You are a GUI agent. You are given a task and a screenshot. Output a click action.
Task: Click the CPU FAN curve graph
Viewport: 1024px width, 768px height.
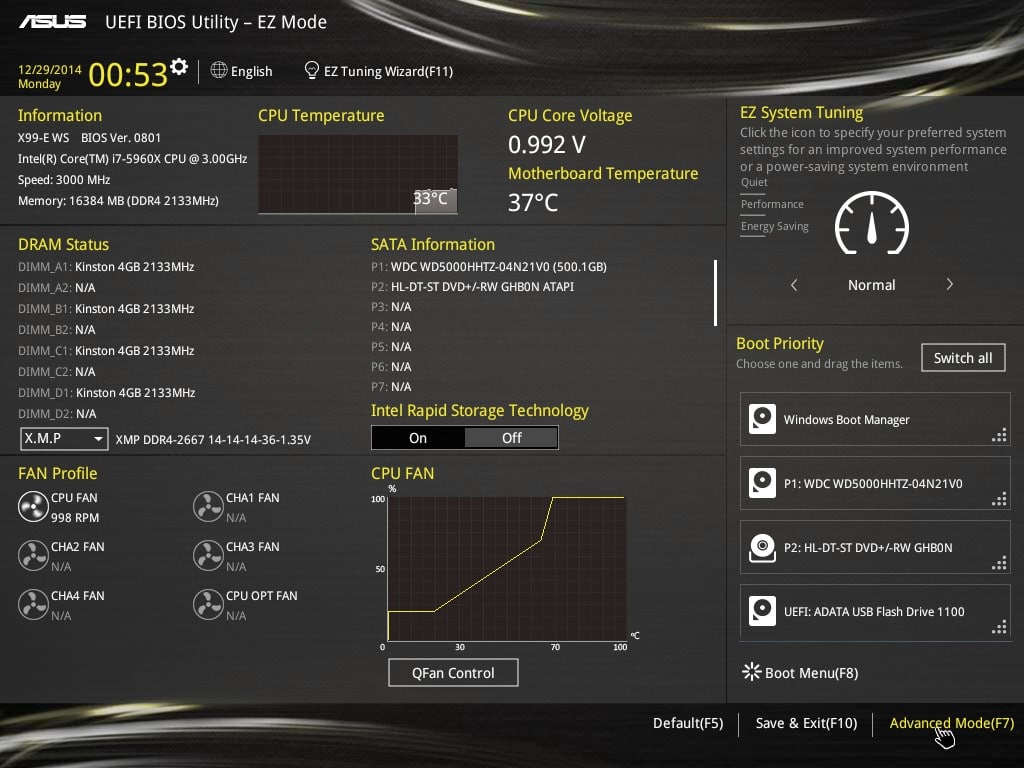(x=507, y=568)
